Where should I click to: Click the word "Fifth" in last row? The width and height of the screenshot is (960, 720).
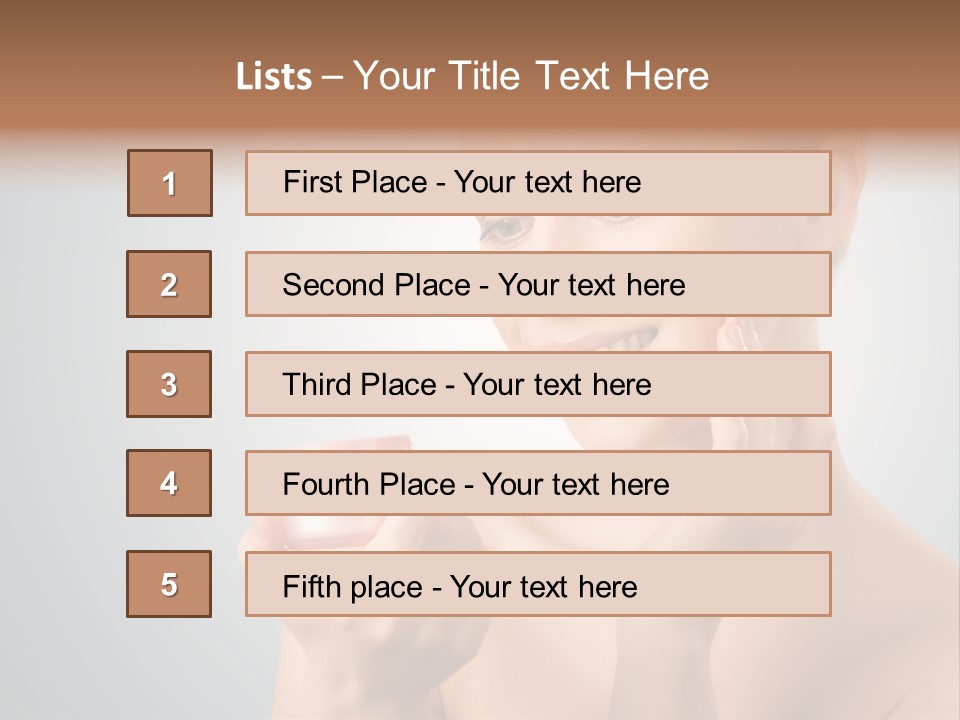coord(311,586)
